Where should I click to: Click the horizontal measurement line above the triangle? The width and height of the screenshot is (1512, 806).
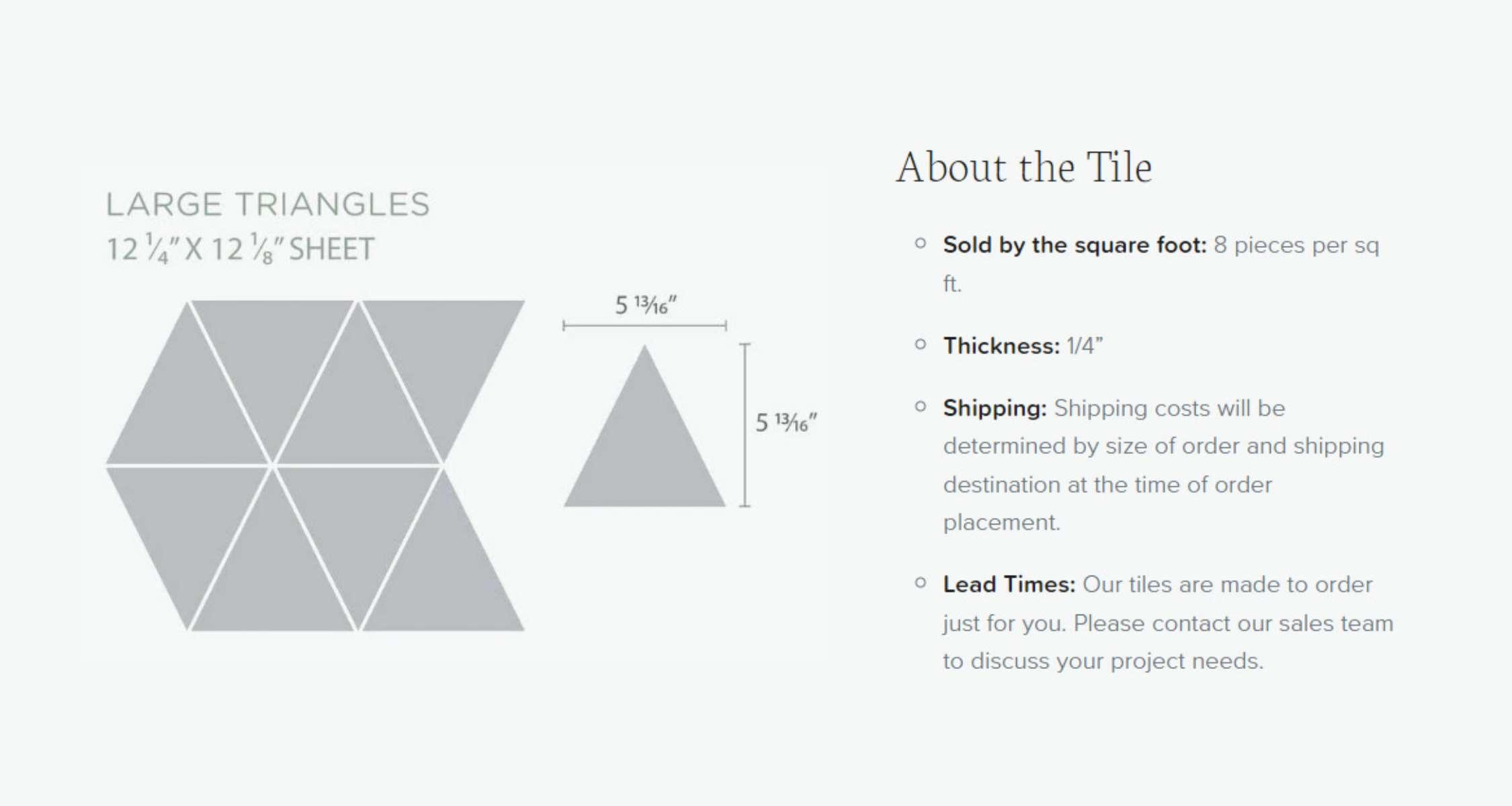(x=644, y=326)
